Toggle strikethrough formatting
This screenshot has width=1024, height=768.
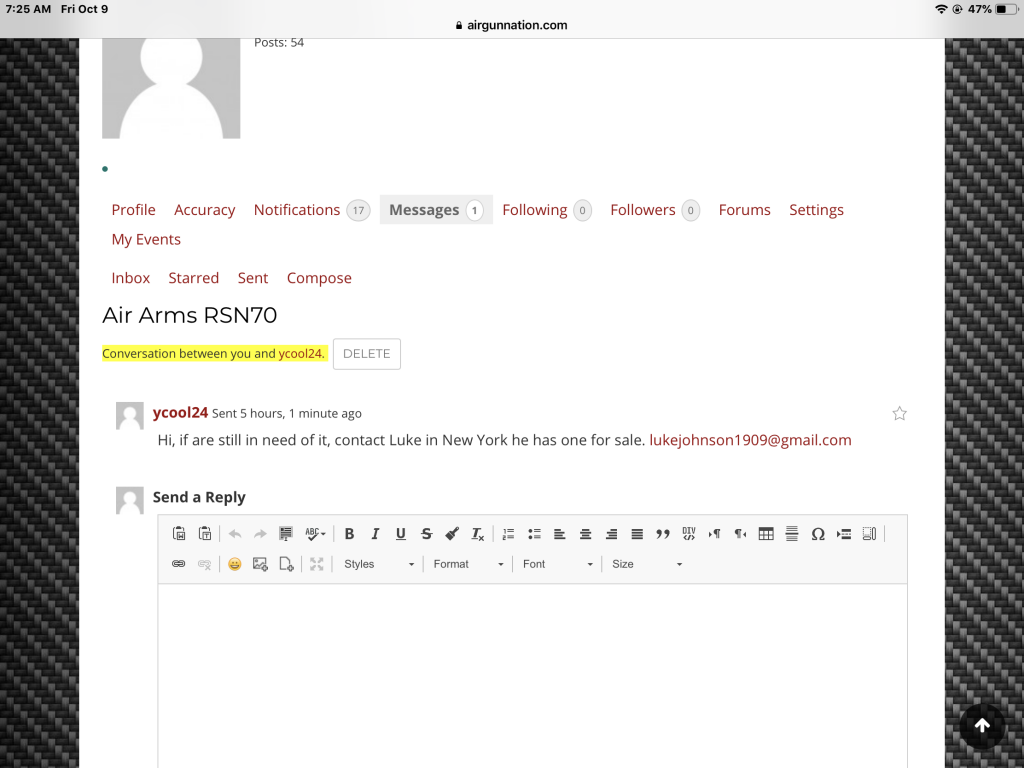[x=426, y=534]
